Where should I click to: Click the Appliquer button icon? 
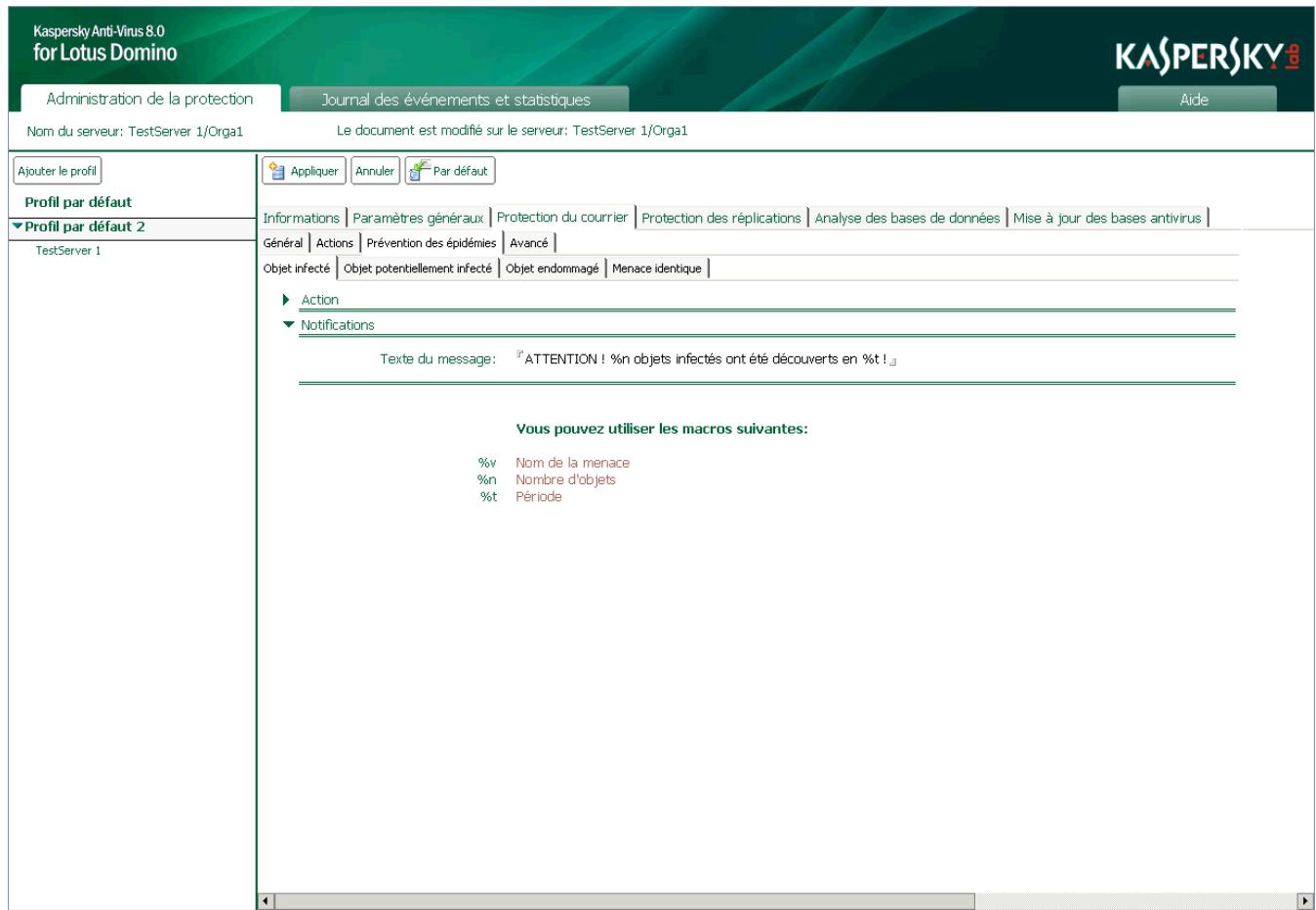click(276, 171)
